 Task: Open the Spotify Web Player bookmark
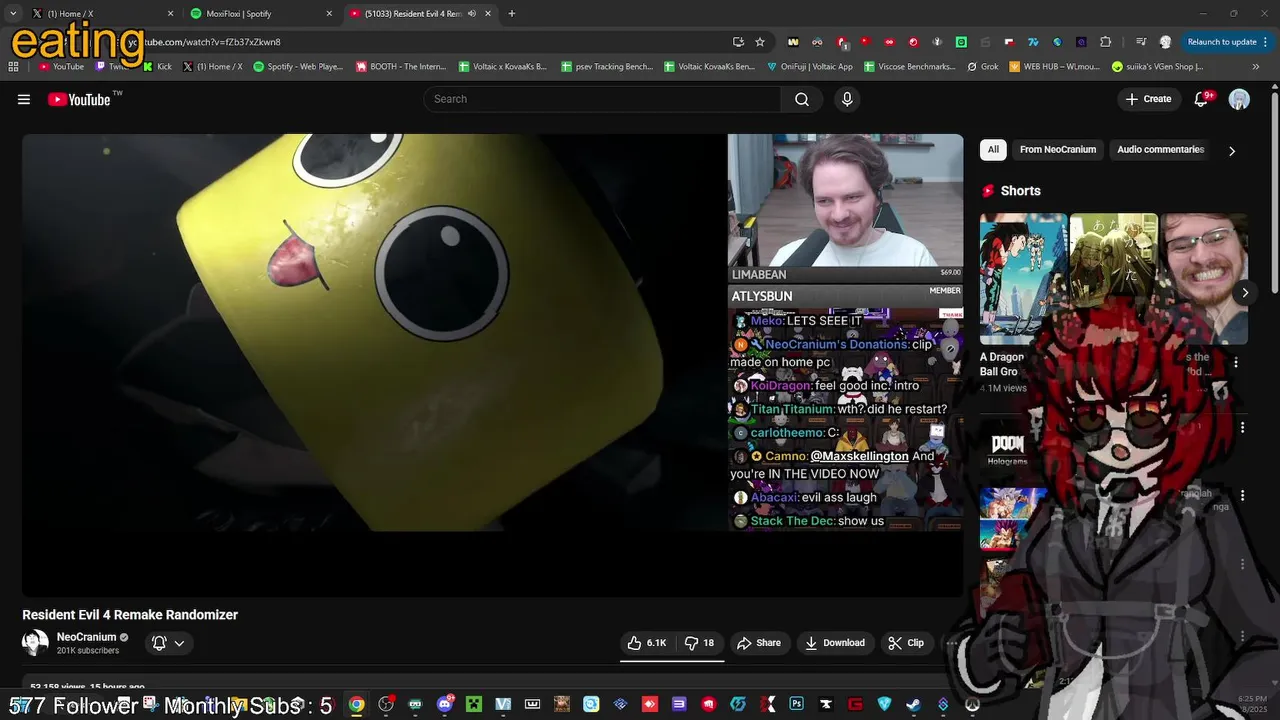click(x=298, y=67)
